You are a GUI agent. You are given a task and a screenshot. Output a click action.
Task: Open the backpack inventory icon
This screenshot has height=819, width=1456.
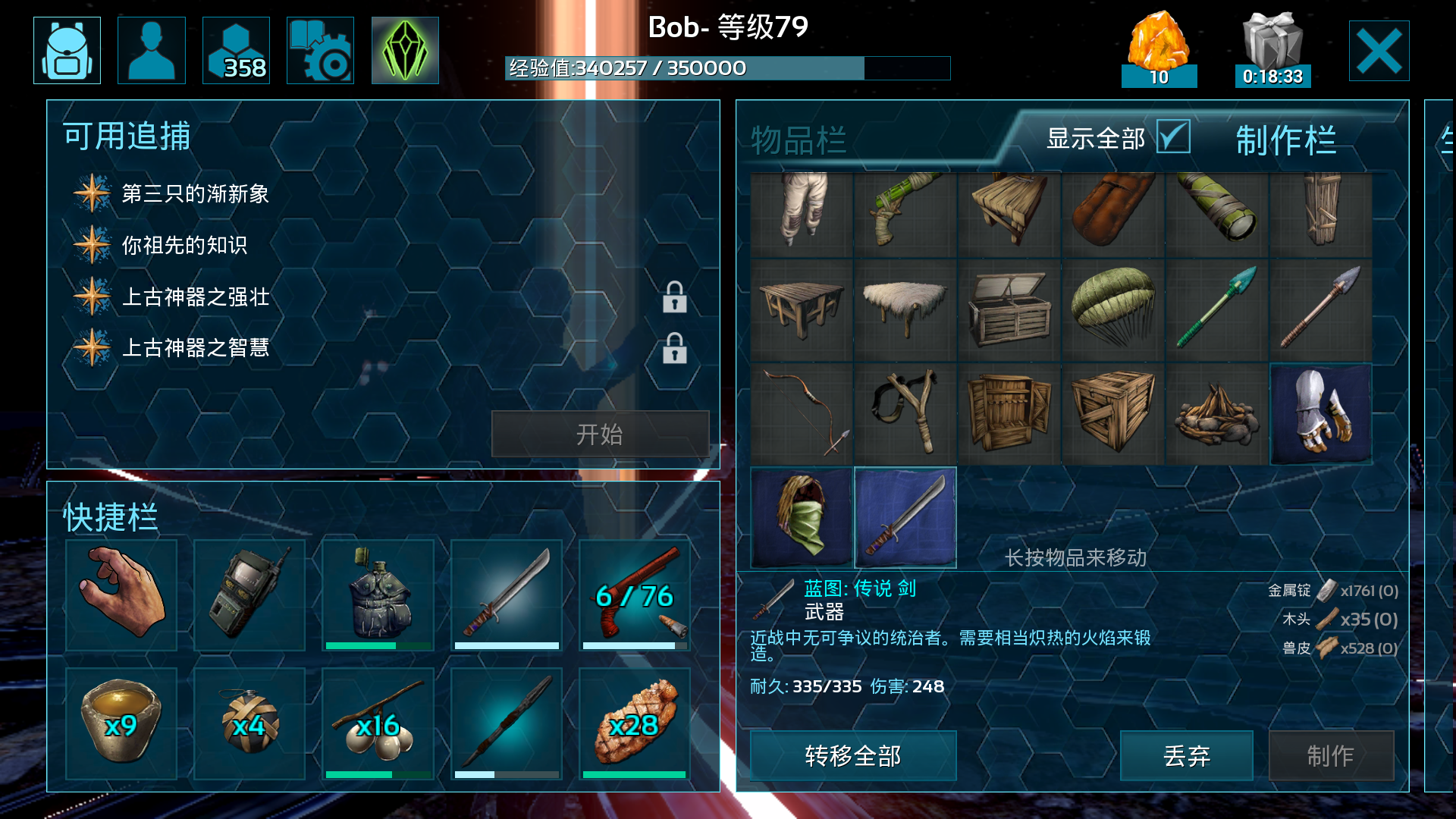tap(67, 50)
